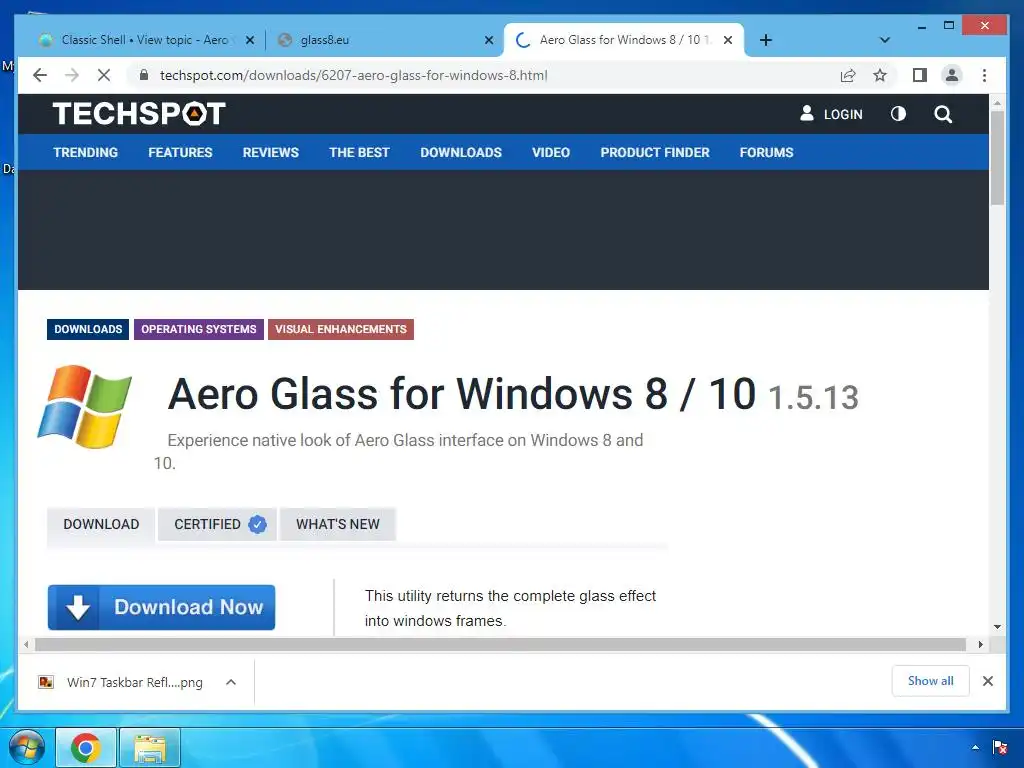Image resolution: width=1024 pixels, height=768 pixels.
Task: Click the padlock site info icon
Action: [144, 75]
